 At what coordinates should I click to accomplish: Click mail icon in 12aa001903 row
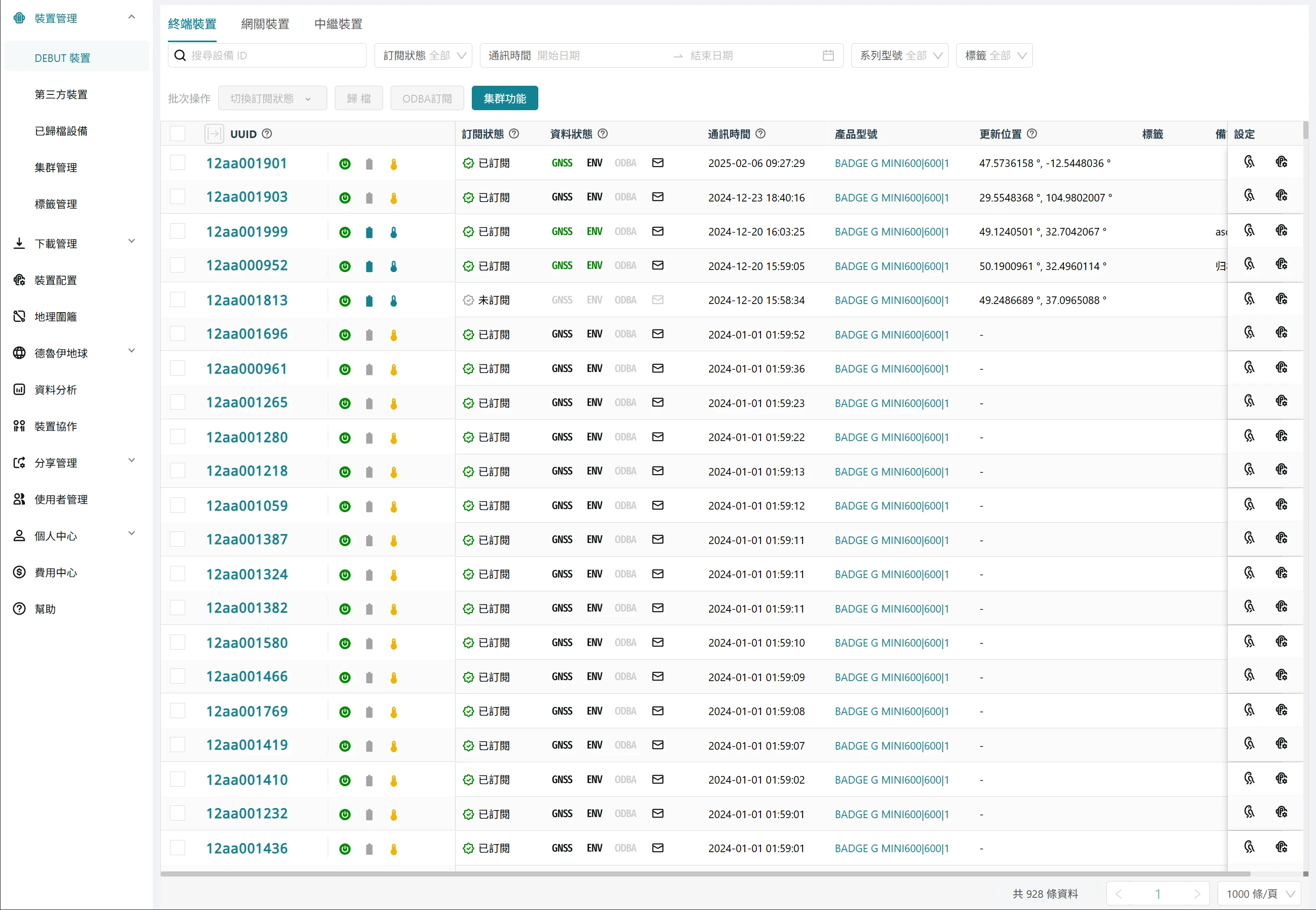tap(657, 197)
